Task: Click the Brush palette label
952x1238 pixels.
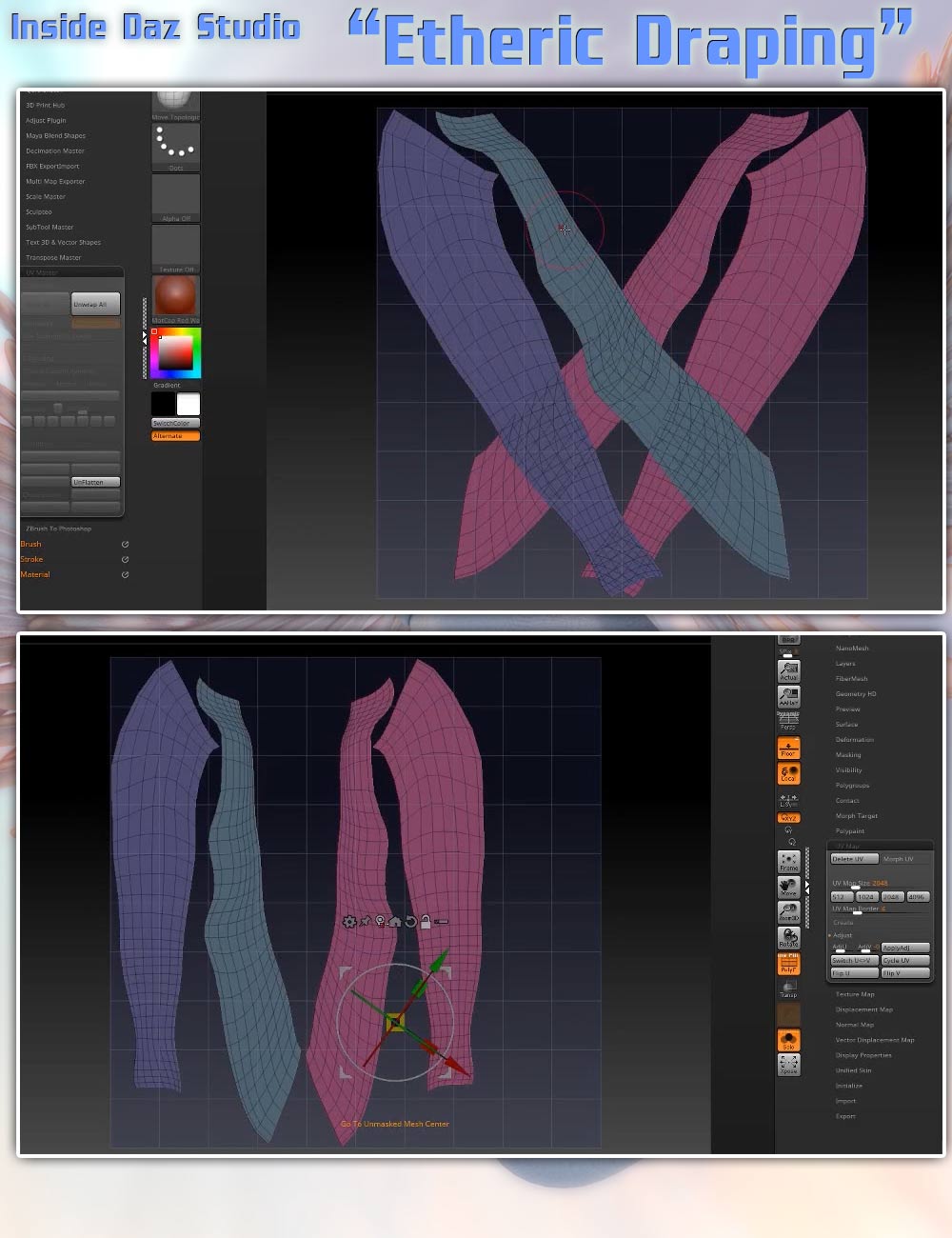Action: tap(31, 544)
